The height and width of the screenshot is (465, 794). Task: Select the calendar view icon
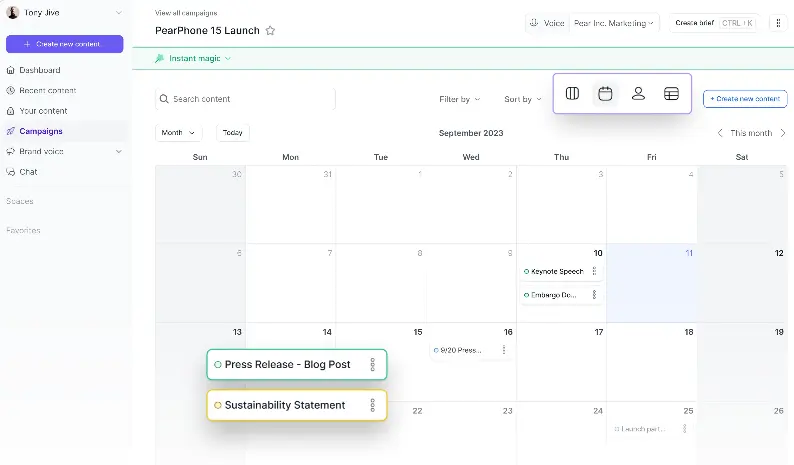tap(605, 94)
